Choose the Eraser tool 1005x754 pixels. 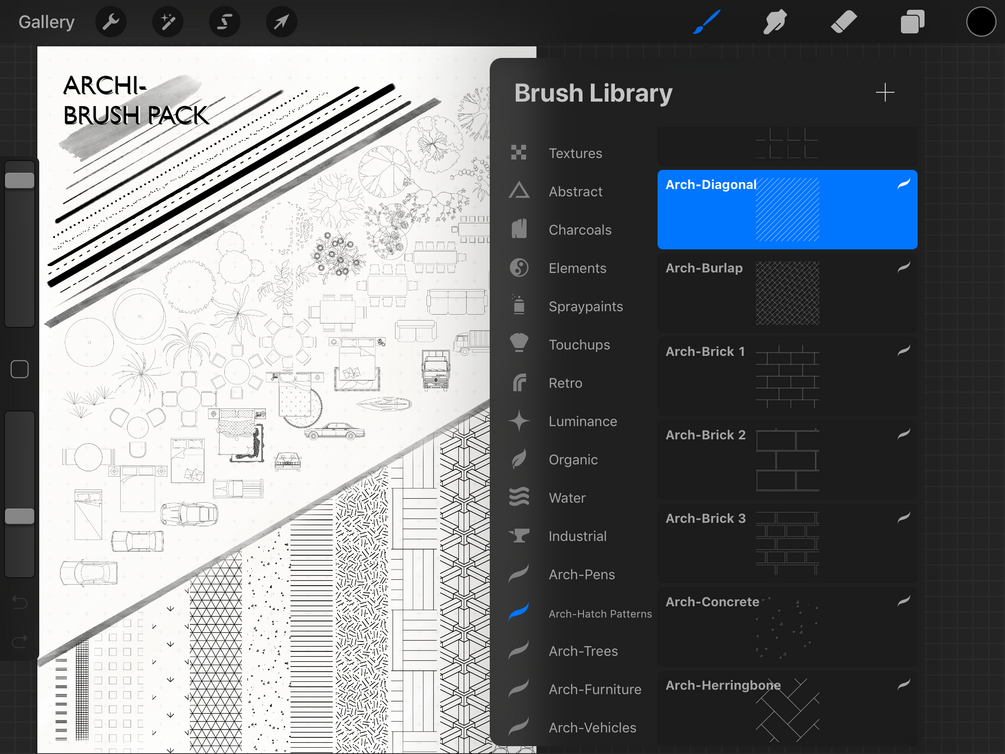tap(843, 22)
